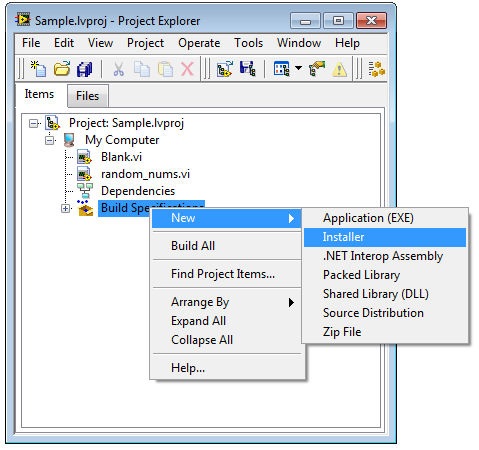Select the random_nums.vi label in tree
The width and height of the screenshot is (479, 450).
[146, 174]
